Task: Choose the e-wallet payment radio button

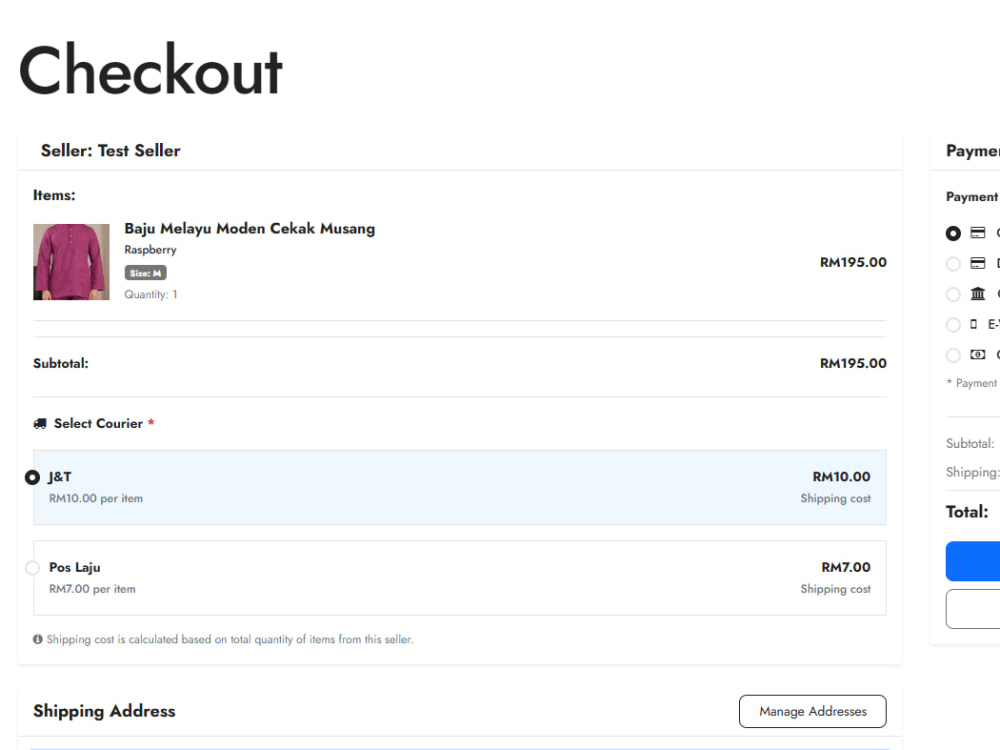Action: [953, 325]
